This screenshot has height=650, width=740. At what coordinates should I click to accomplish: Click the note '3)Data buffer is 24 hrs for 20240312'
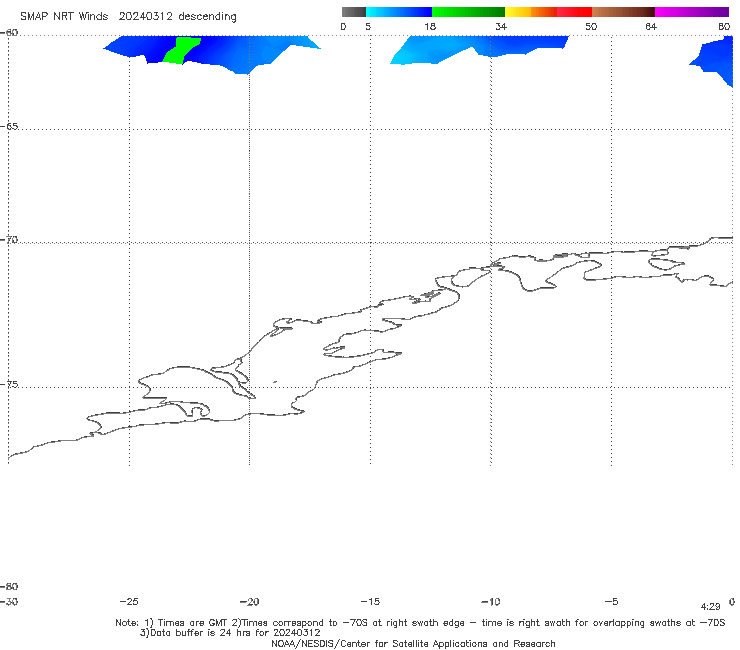click(x=230, y=633)
